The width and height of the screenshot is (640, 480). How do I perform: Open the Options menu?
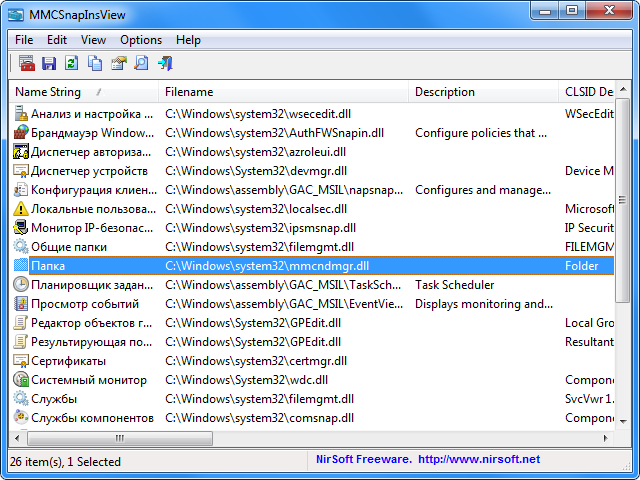click(x=141, y=40)
